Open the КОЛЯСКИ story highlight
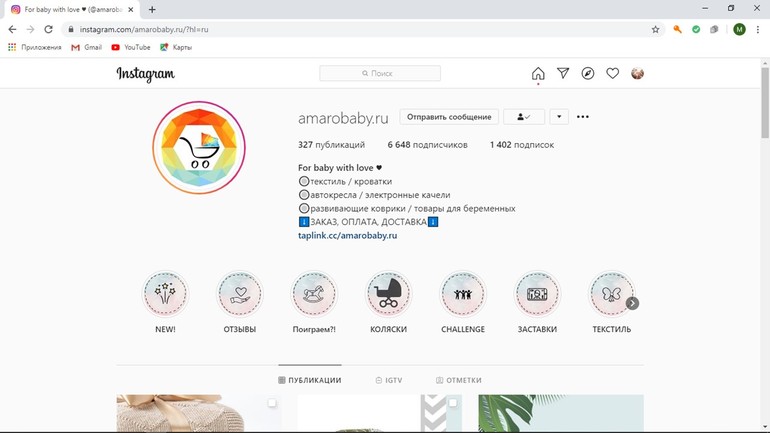This screenshot has width=770, height=433. point(388,295)
